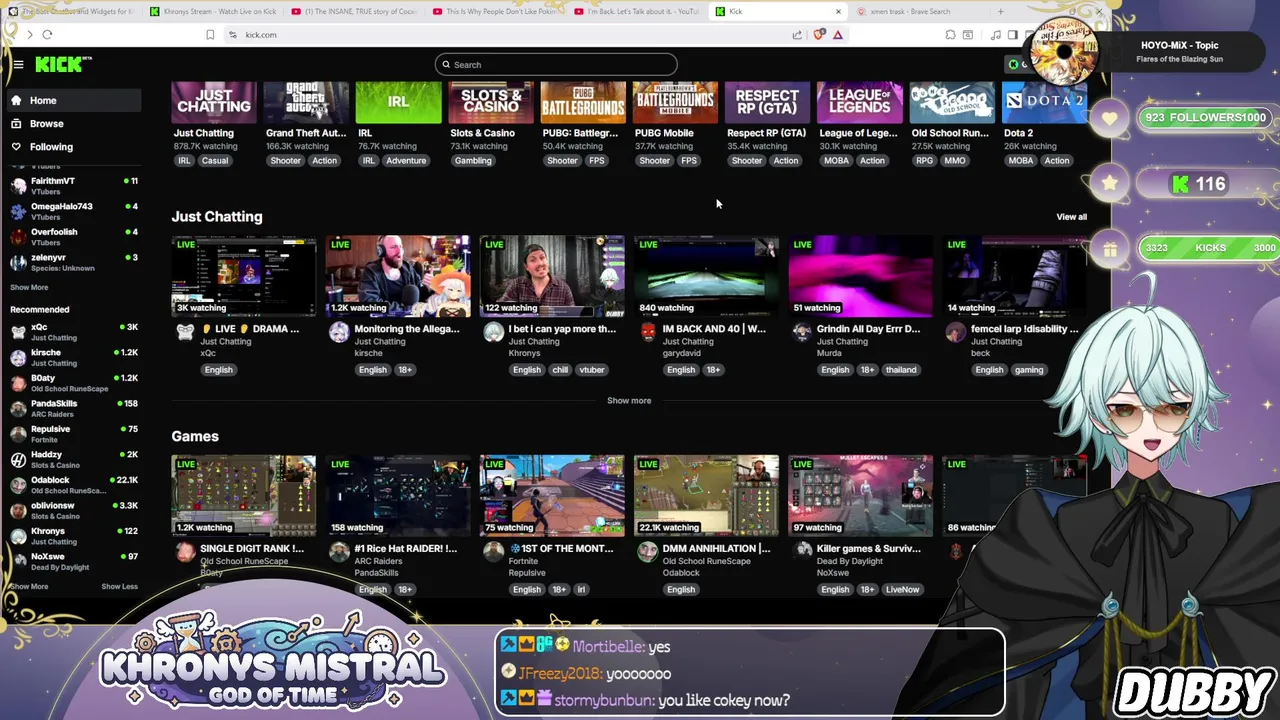
Task: Click SINGLE DIGIT RANK stream title
Action: point(252,549)
